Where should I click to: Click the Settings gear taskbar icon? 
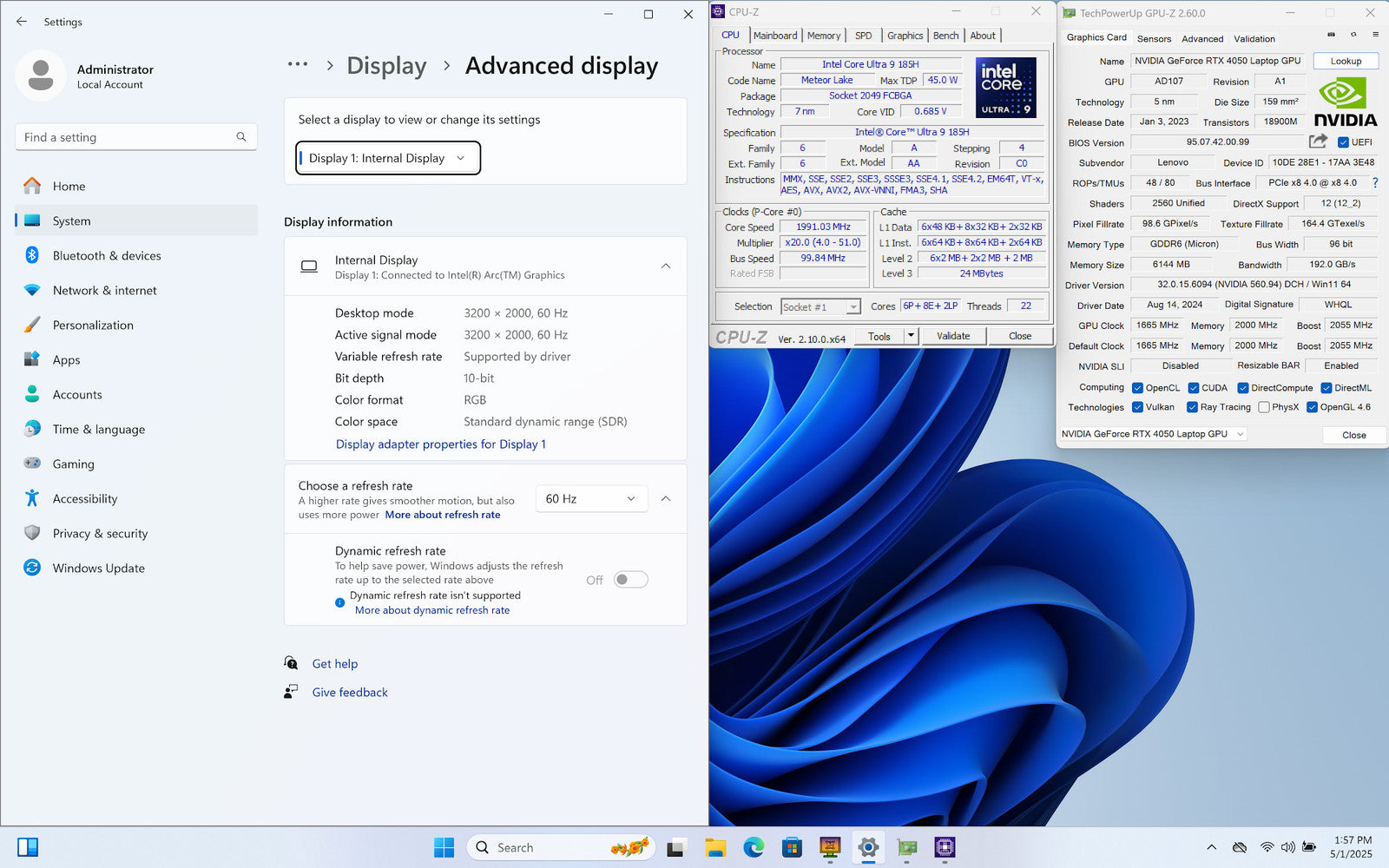[x=868, y=847]
